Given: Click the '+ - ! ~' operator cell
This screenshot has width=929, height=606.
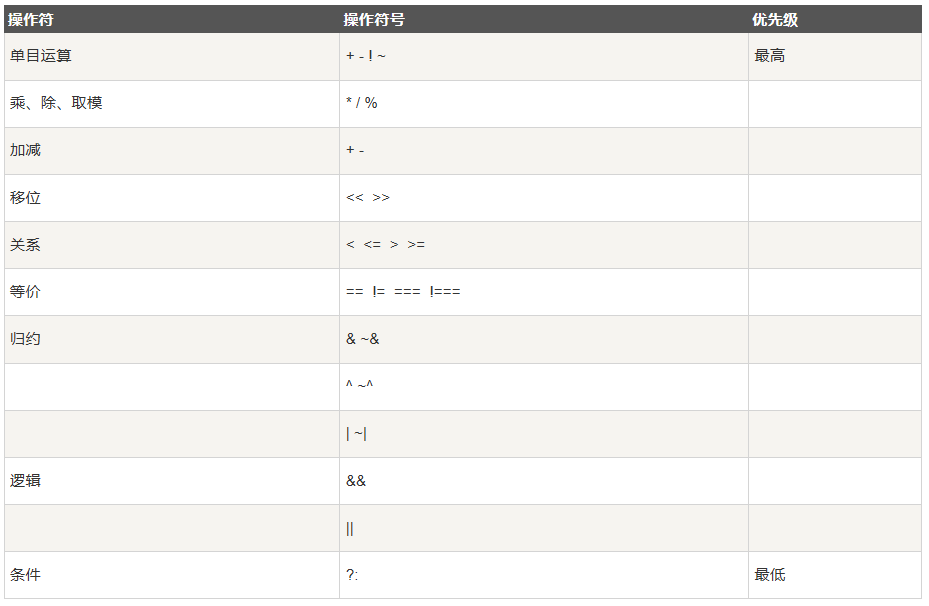Looking at the screenshot, I should point(544,56).
